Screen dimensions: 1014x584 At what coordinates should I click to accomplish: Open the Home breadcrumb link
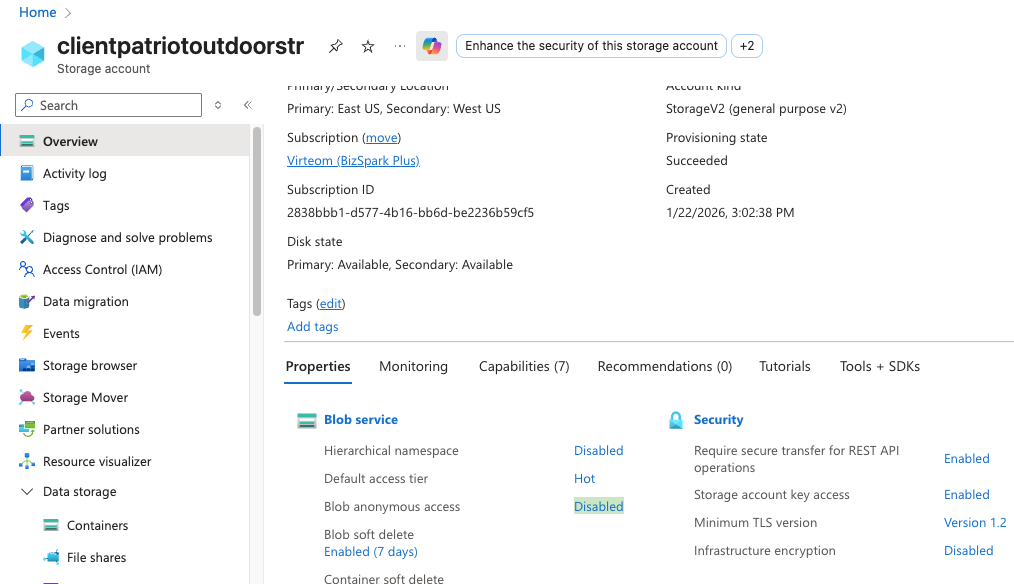point(38,12)
